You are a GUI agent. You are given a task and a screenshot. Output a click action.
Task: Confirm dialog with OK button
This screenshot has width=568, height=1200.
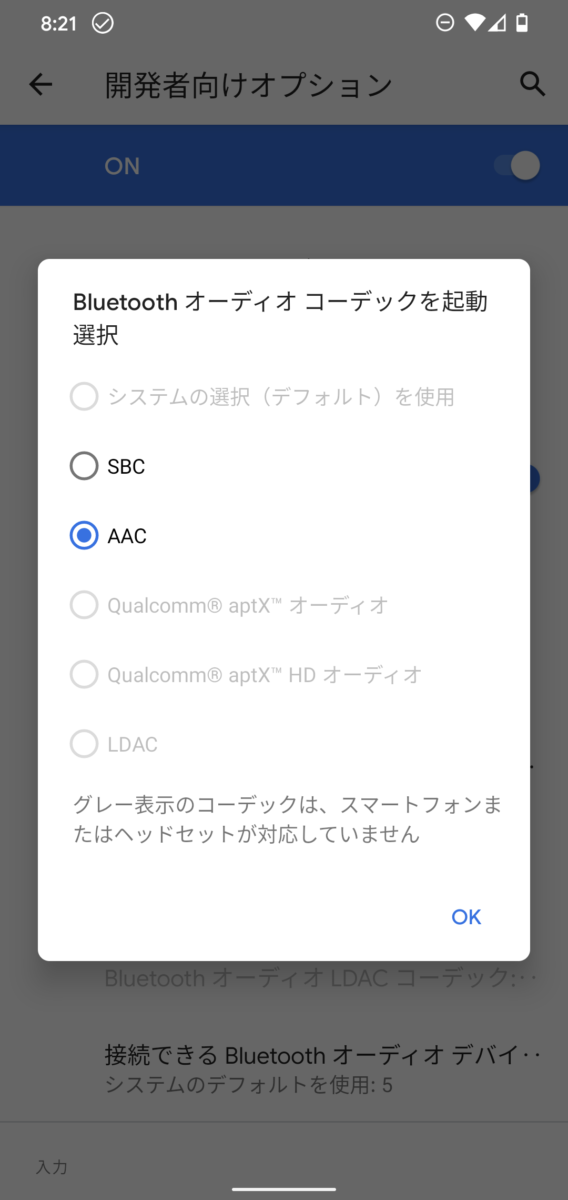tap(466, 917)
